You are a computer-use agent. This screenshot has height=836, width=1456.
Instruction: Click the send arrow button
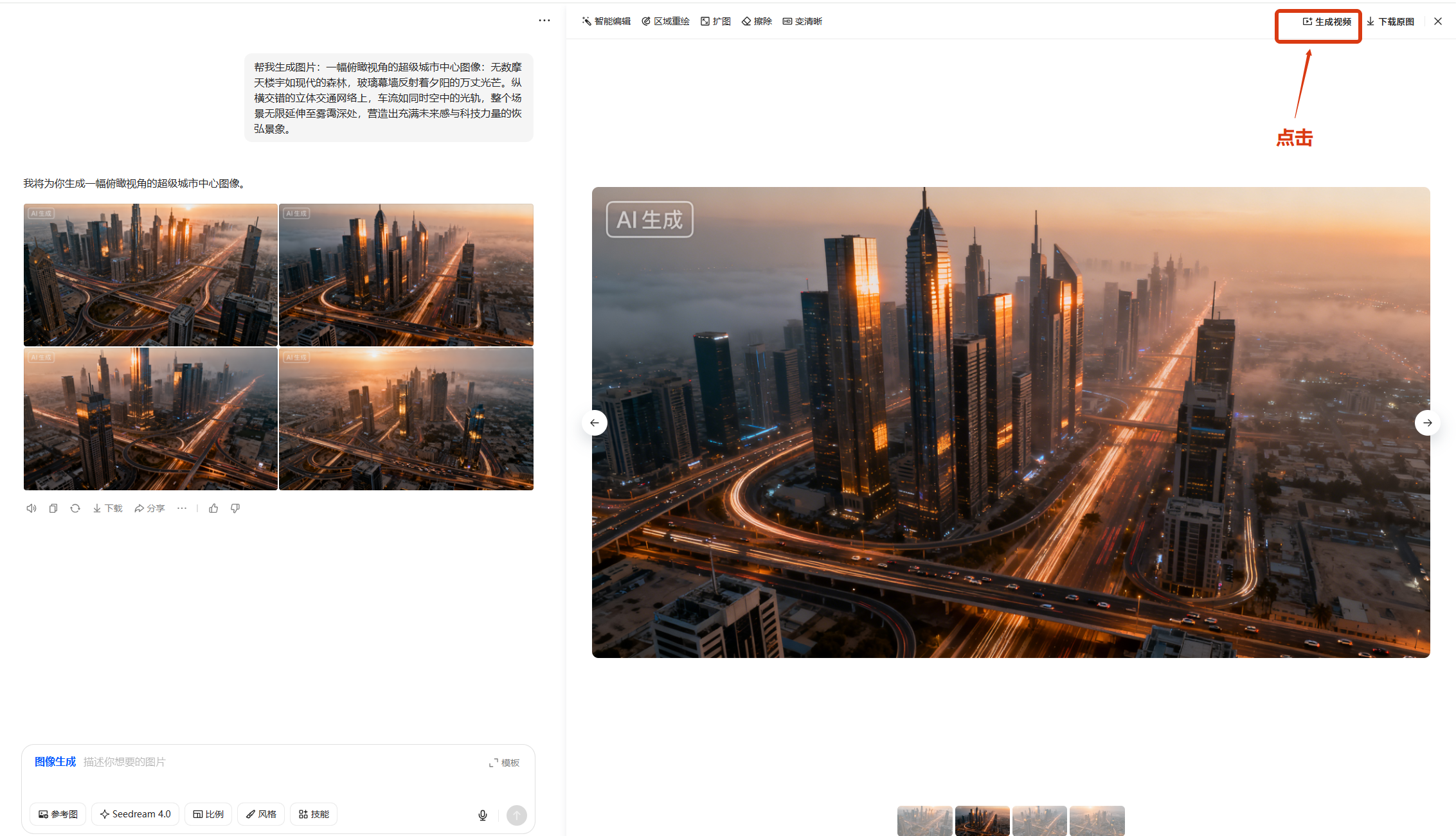tap(516, 815)
